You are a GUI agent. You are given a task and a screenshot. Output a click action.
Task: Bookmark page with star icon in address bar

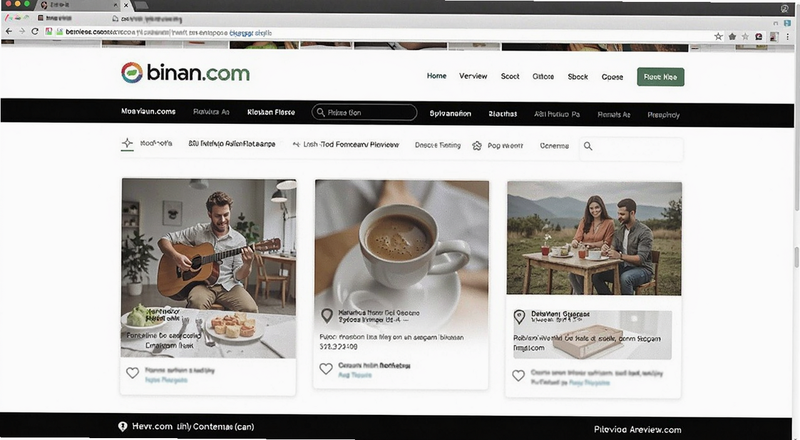pos(718,36)
